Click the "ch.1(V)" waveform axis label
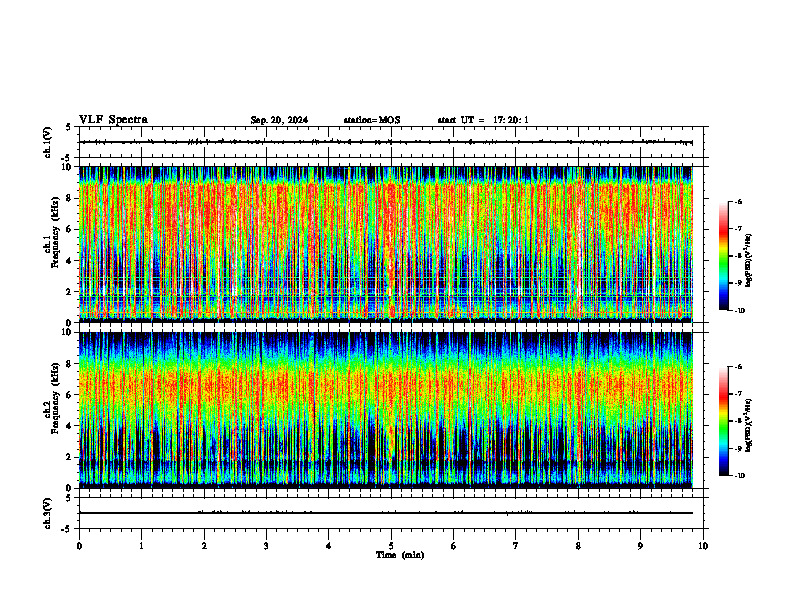Image resolution: width=792 pixels, height=612 pixels. [x=48, y=142]
